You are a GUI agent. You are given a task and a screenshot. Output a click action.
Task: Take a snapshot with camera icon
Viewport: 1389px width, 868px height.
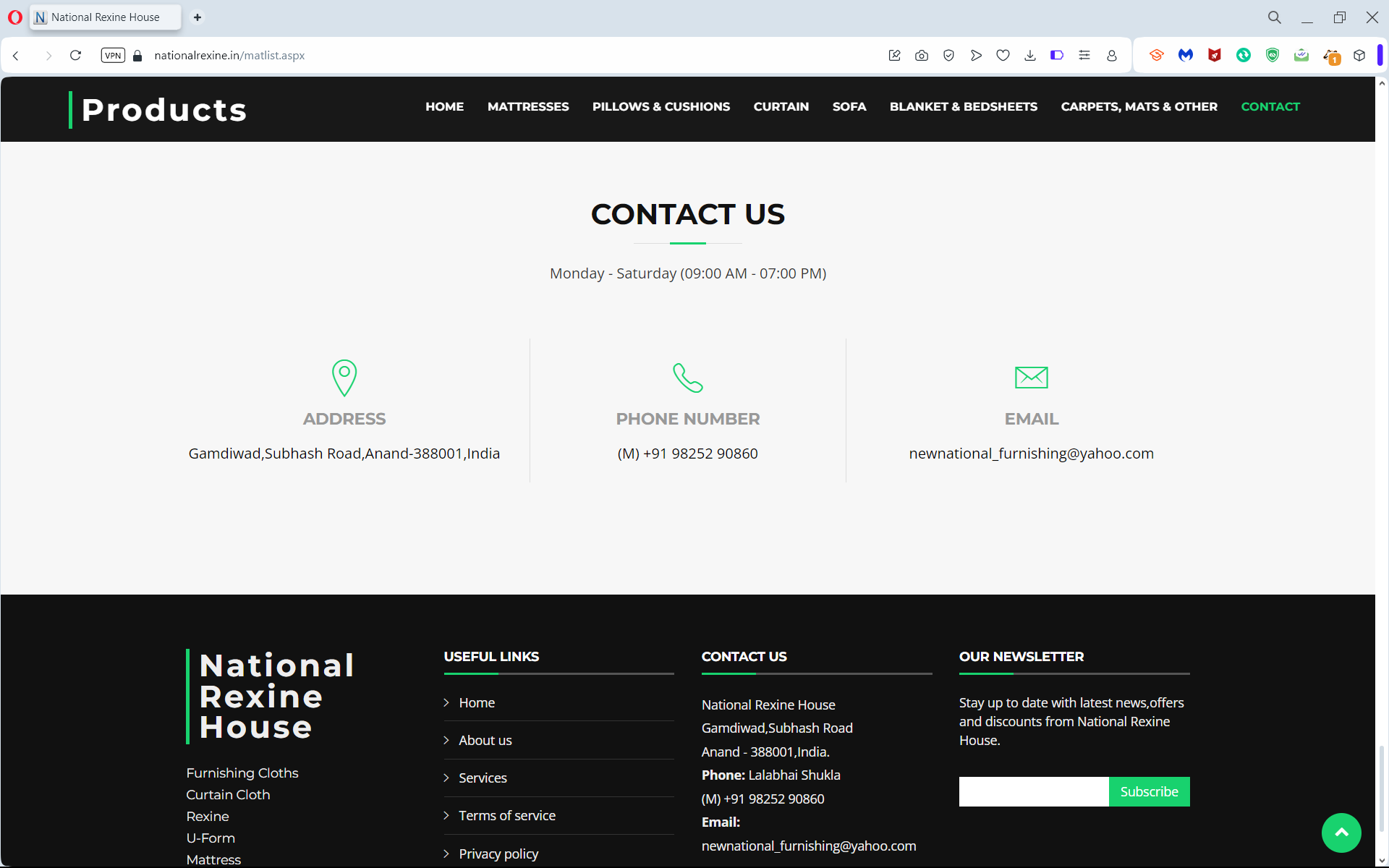click(x=922, y=56)
